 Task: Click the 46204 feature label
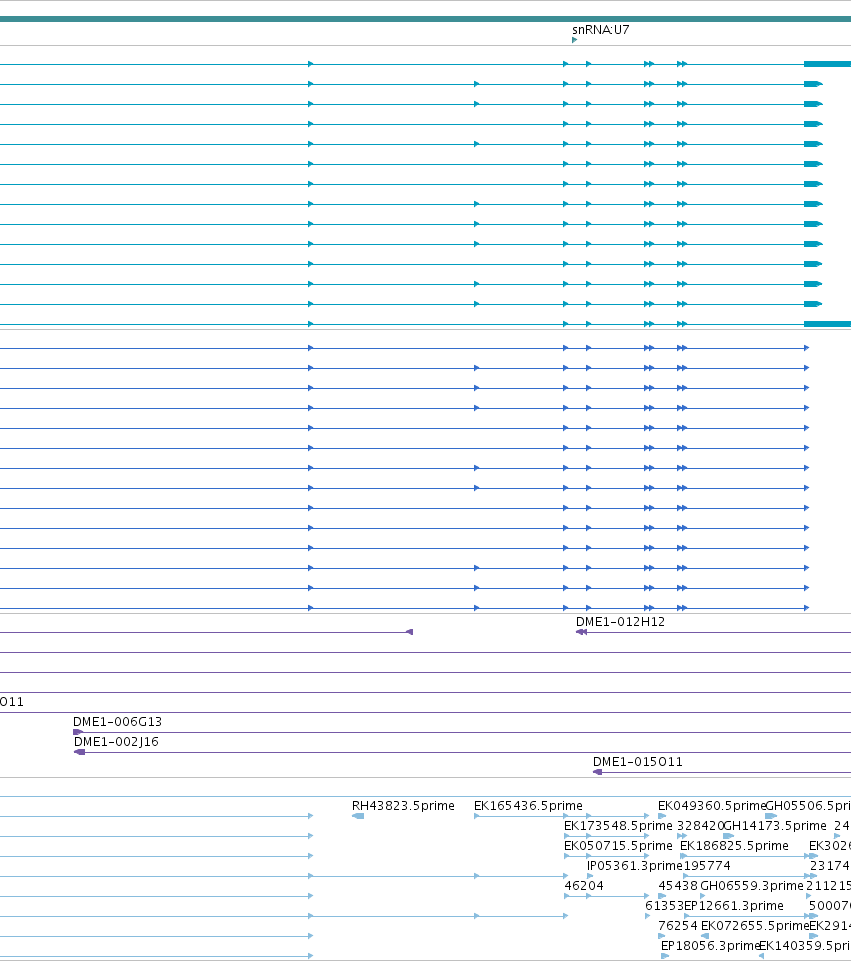pos(584,886)
